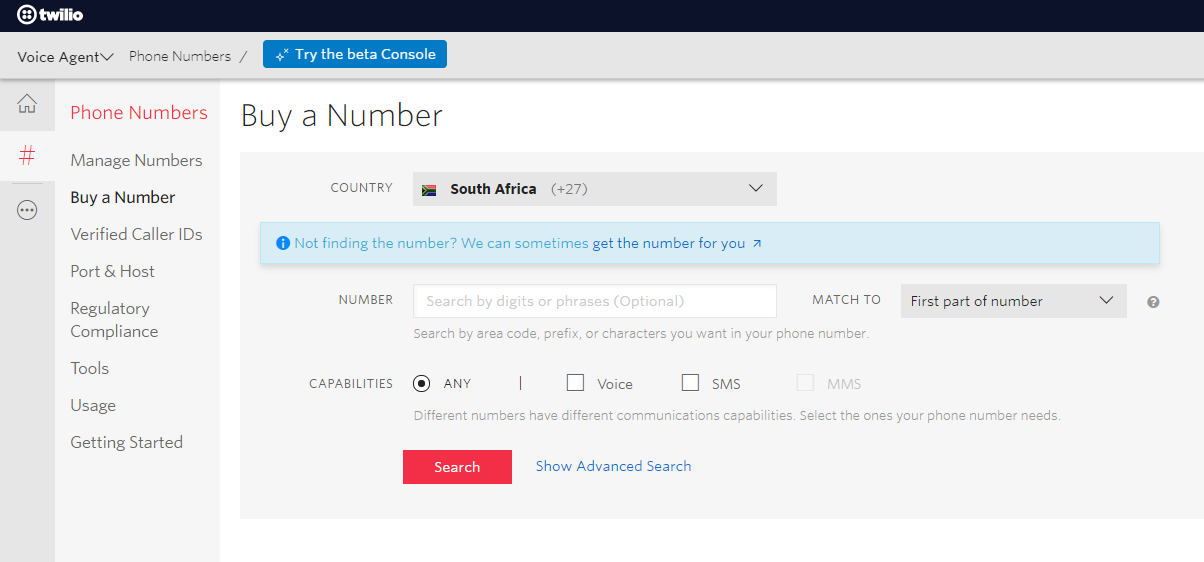Click the red Search button

point(457,467)
